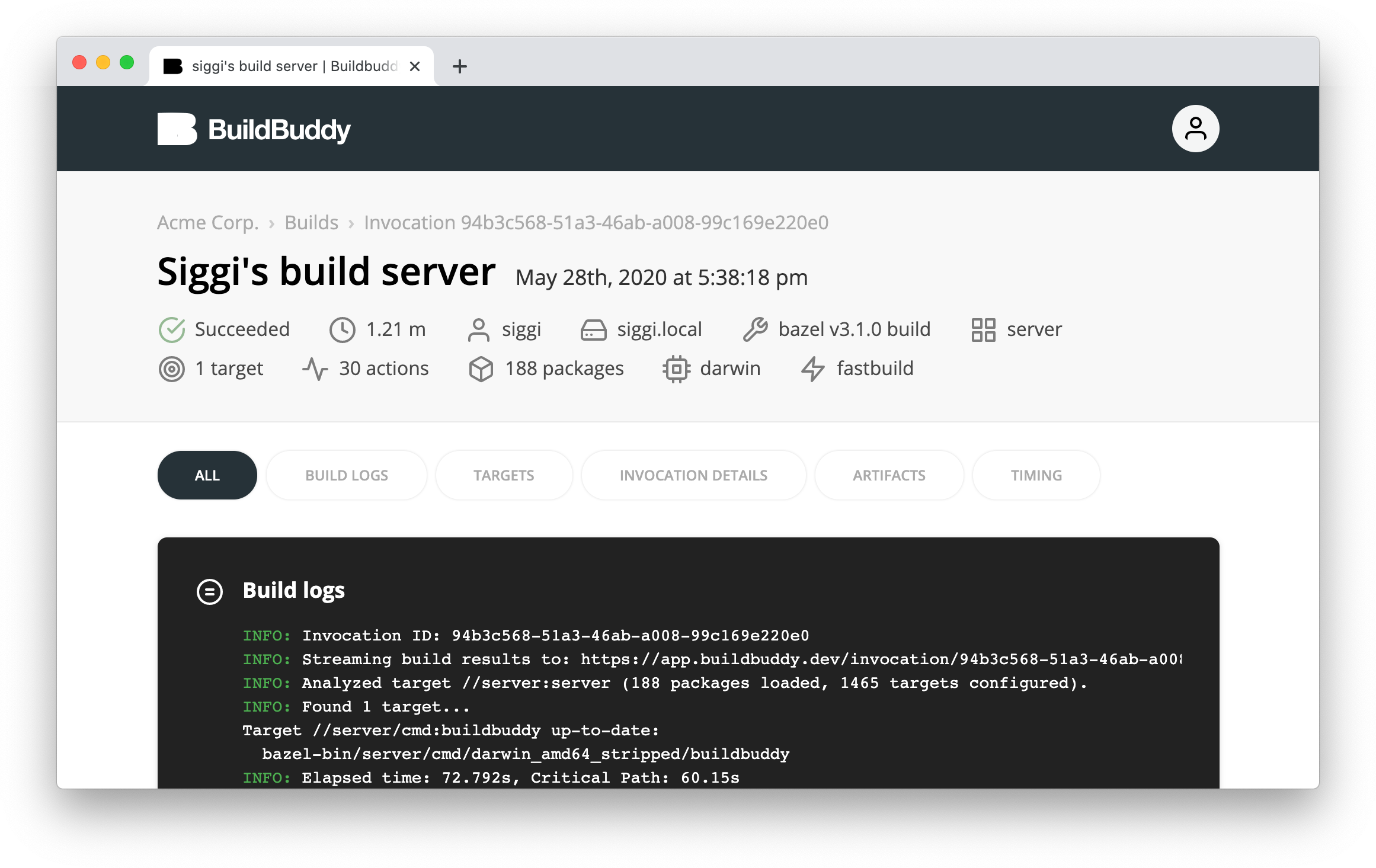Switch to the BUILD LOGS tab
This screenshot has width=1376, height=868.
347,475
